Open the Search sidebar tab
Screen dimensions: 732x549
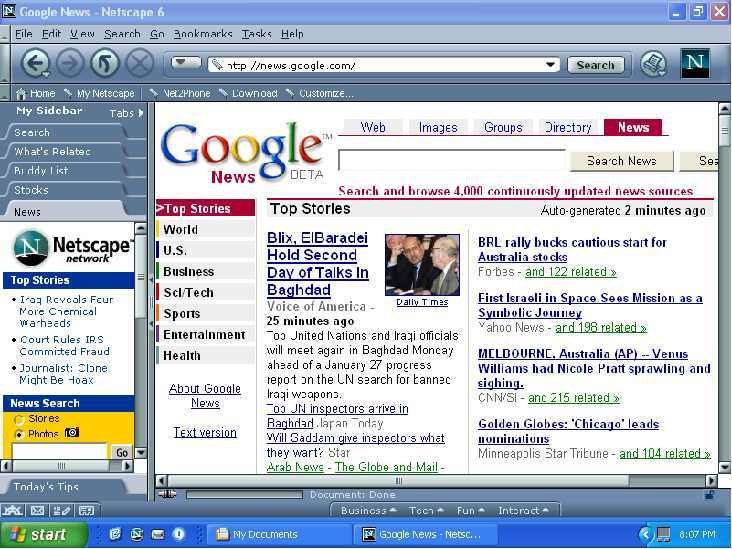pyautogui.click(x=65, y=133)
